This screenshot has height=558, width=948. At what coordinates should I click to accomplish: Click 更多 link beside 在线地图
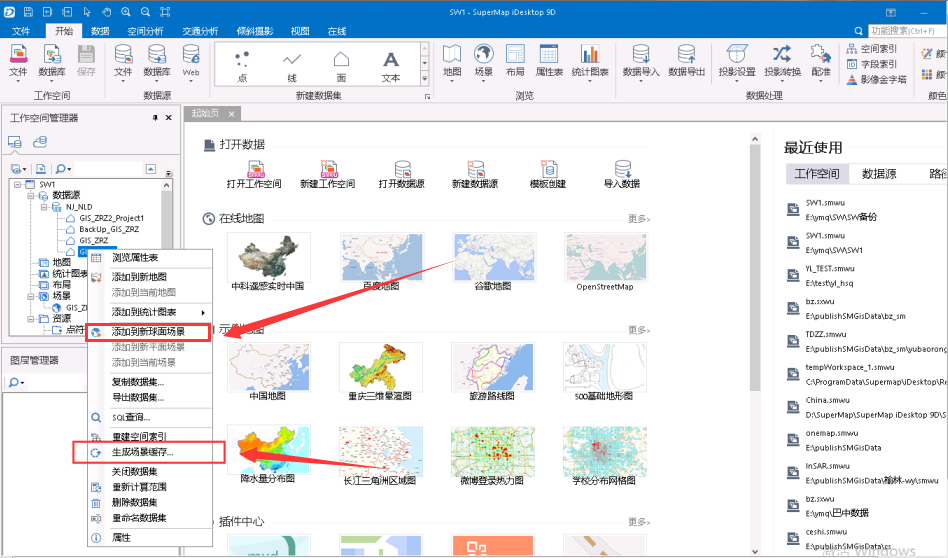pos(639,218)
